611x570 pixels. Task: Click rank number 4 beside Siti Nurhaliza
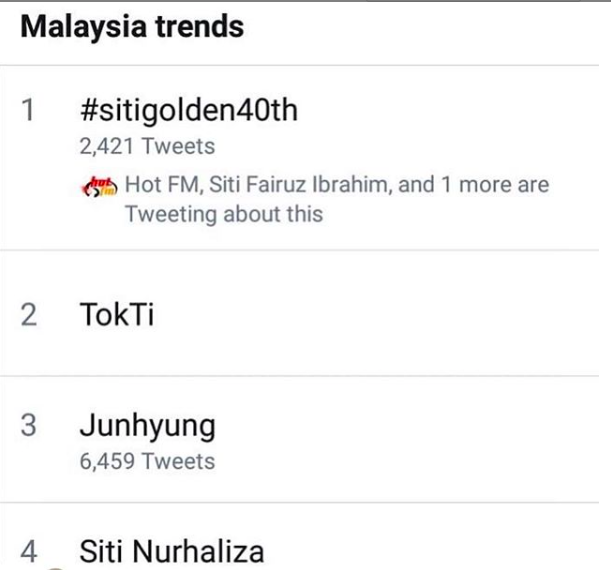pos(29,551)
